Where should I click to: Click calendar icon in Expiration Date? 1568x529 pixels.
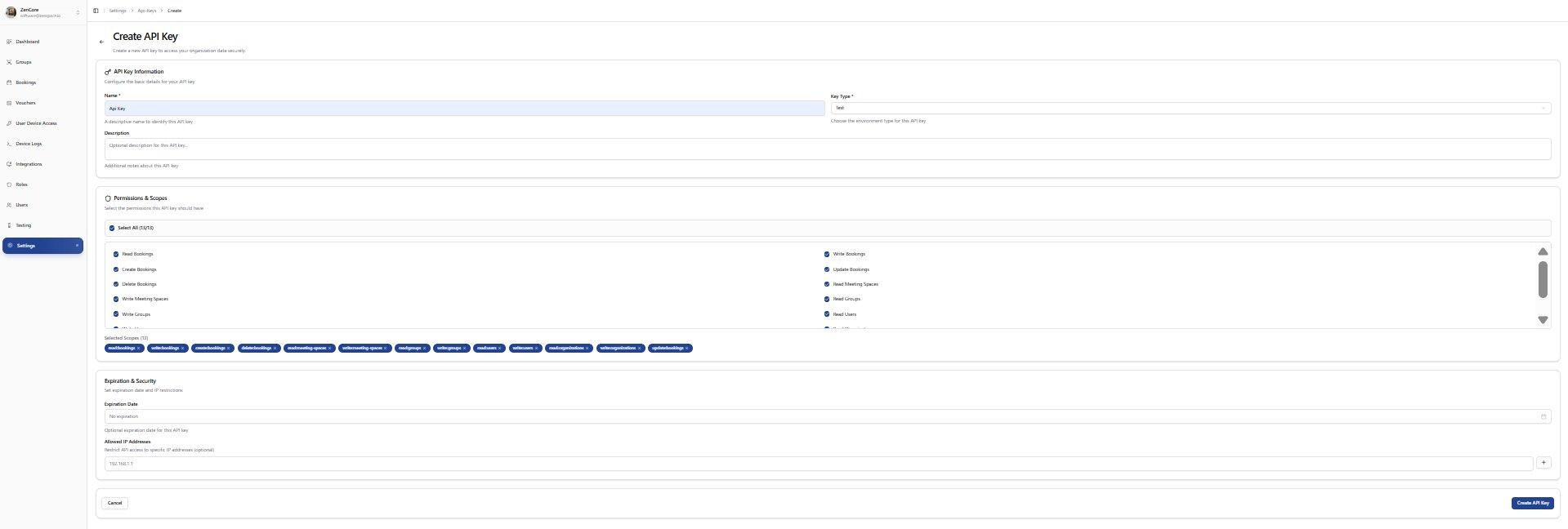pyautogui.click(x=1543, y=416)
